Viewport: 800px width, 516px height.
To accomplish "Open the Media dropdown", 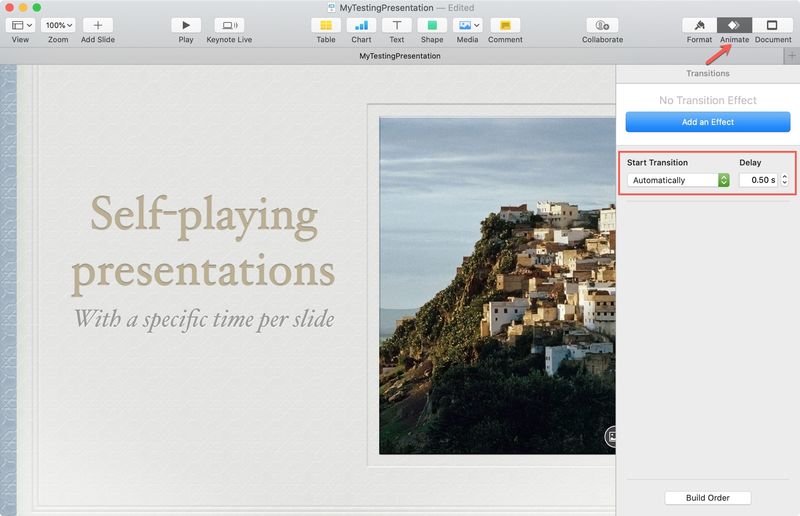I will coord(467,25).
